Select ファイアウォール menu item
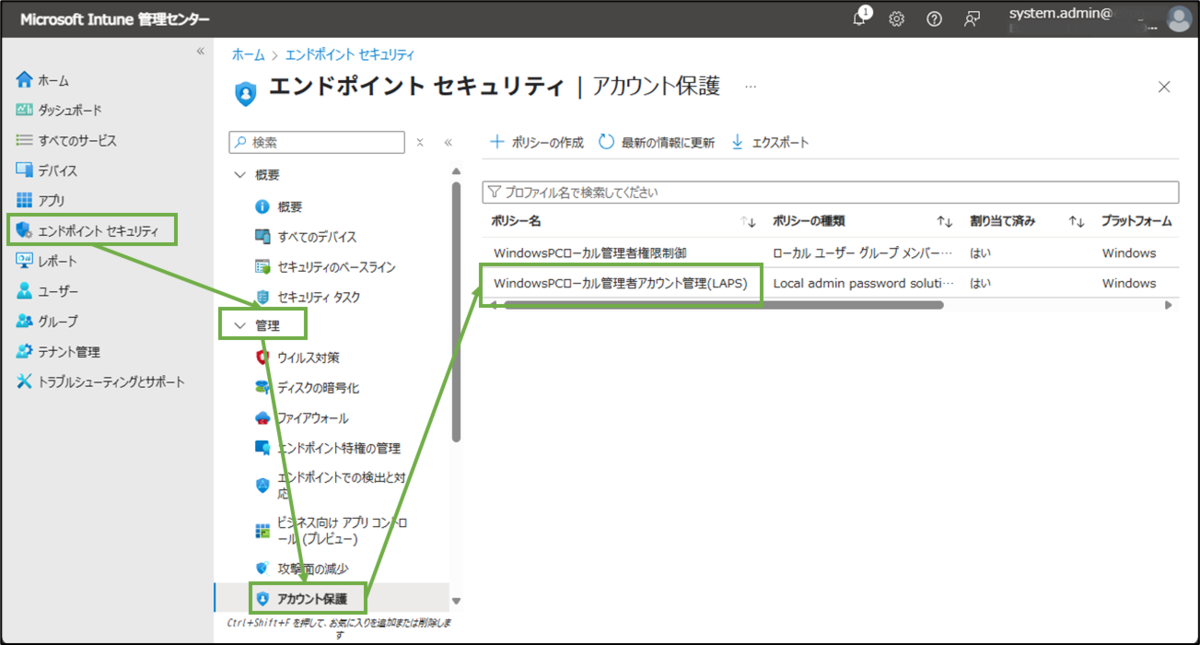Viewport: 1200px width, 645px height. 313,418
